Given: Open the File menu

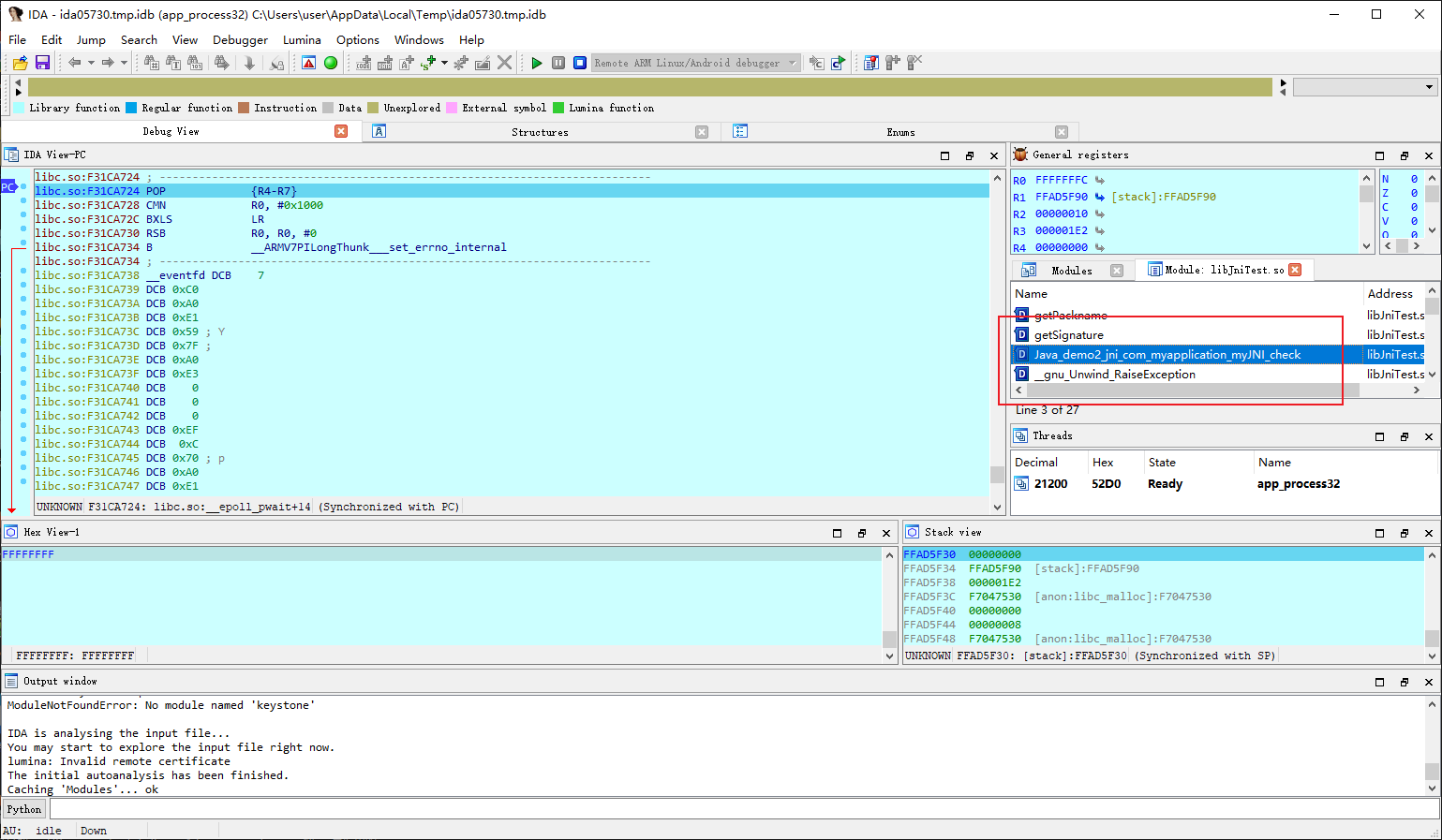Looking at the screenshot, I should (x=18, y=40).
